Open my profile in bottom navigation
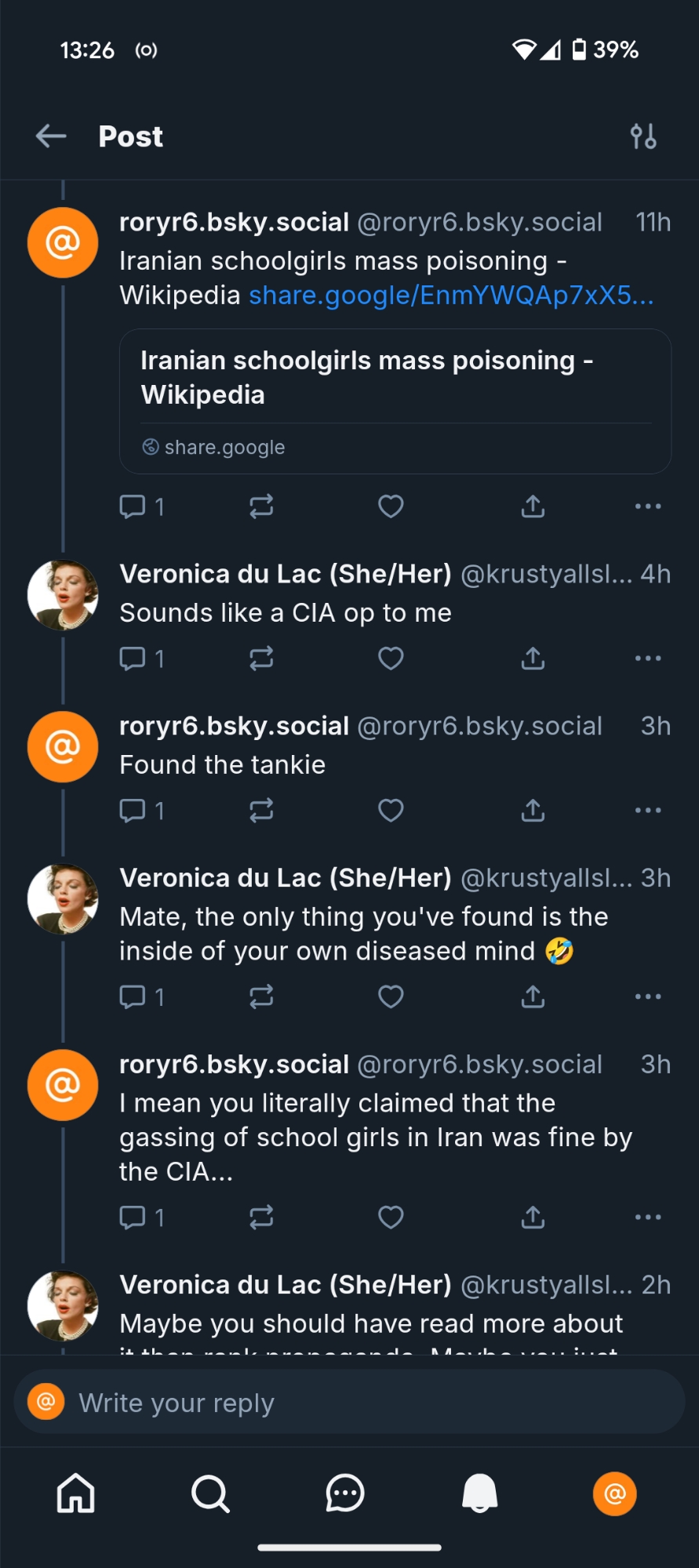The image size is (699, 1568). (615, 1494)
